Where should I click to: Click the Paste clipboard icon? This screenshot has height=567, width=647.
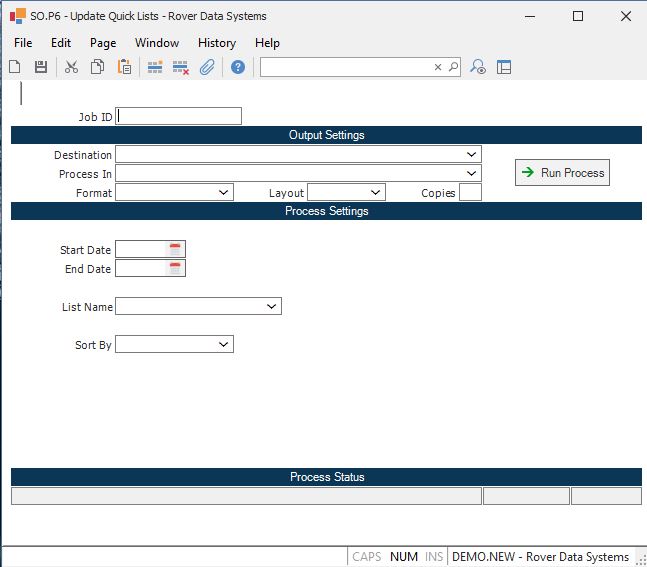124,67
